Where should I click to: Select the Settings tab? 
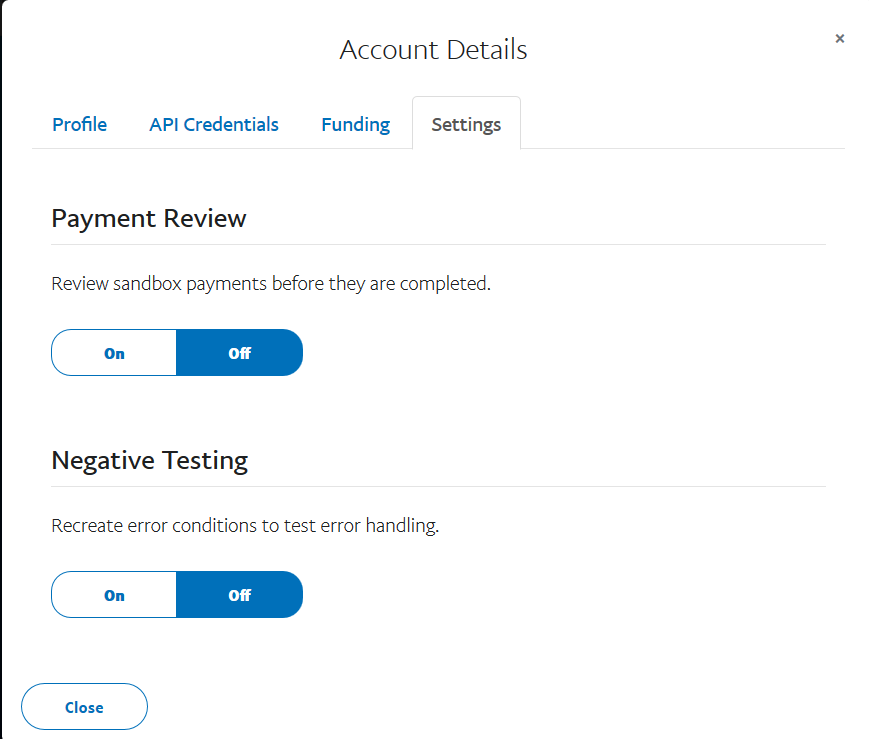coord(466,125)
